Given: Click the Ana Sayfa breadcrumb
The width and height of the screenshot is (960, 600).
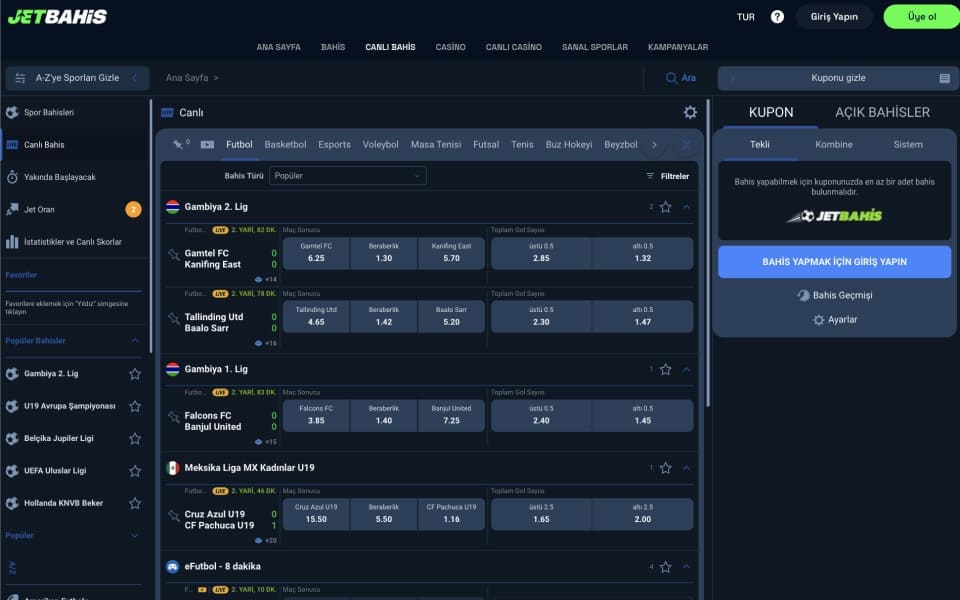Looking at the screenshot, I should pos(187,78).
